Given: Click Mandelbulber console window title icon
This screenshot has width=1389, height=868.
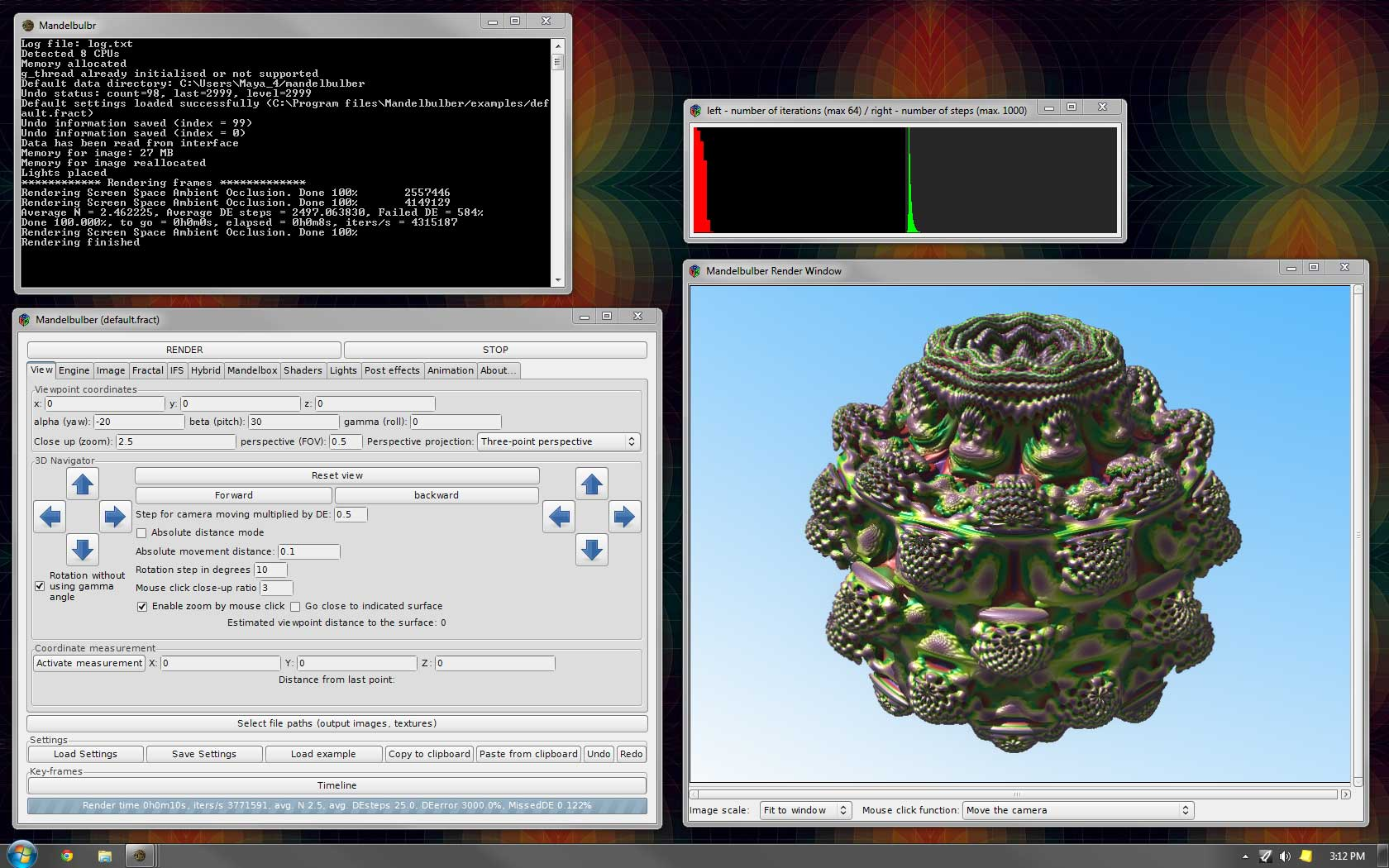Looking at the screenshot, I should pyautogui.click(x=28, y=25).
